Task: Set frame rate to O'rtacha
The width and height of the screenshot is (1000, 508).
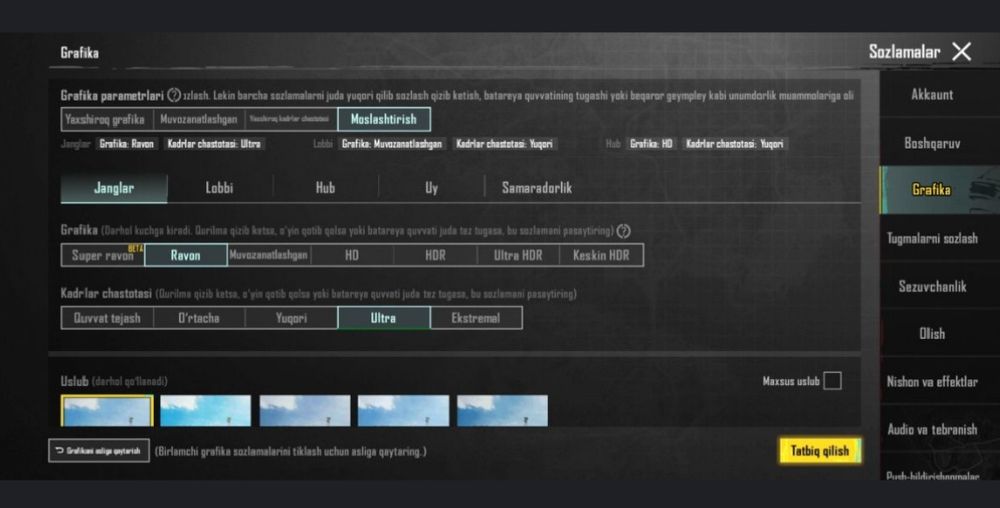Action: [199, 318]
